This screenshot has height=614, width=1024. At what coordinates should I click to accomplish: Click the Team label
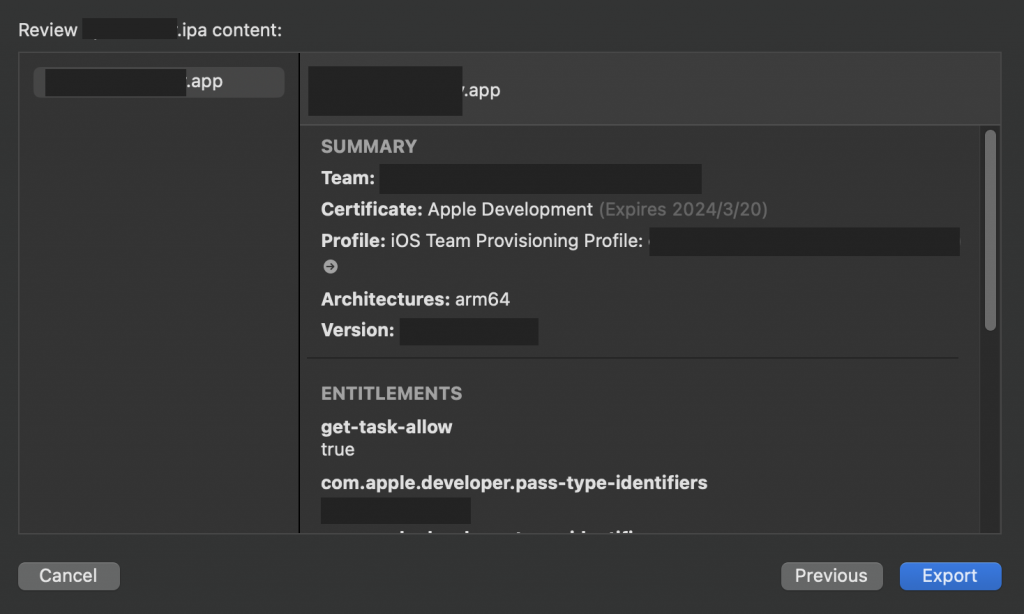pos(347,179)
